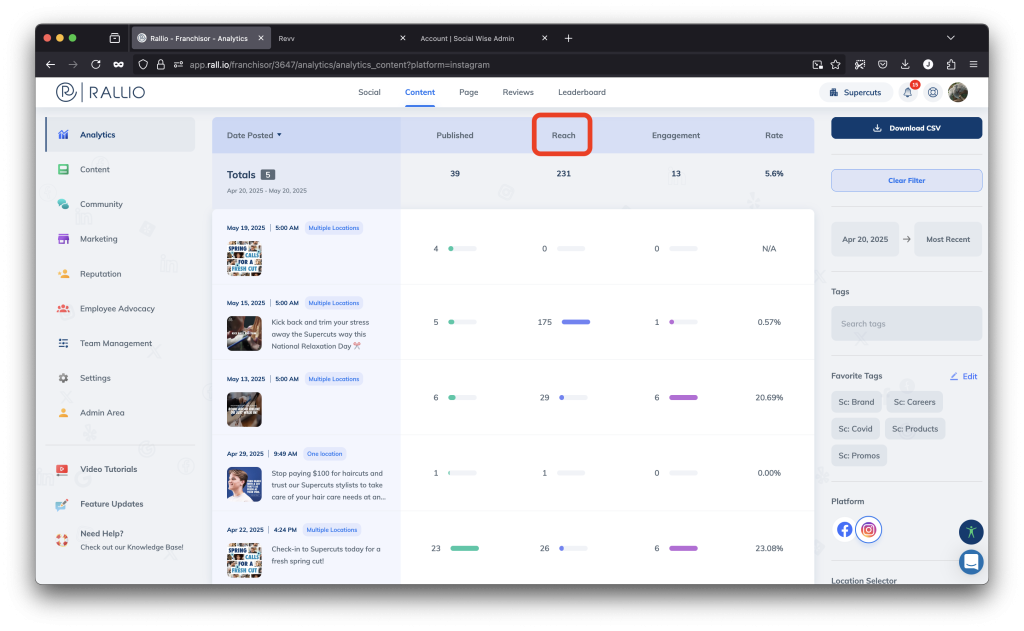This screenshot has width=1024, height=631.
Task: Select the Sc: Promos tag
Action: tap(859, 455)
